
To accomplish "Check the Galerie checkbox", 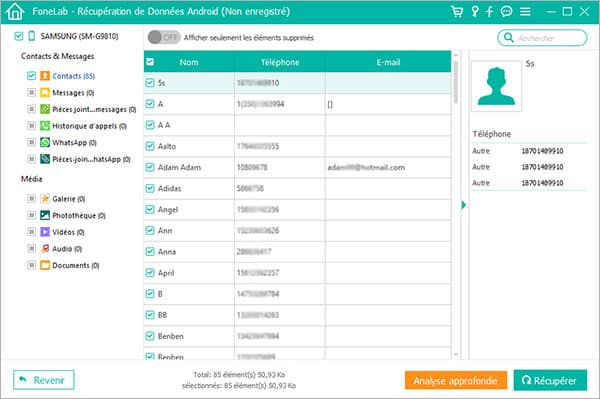I will 31,199.
